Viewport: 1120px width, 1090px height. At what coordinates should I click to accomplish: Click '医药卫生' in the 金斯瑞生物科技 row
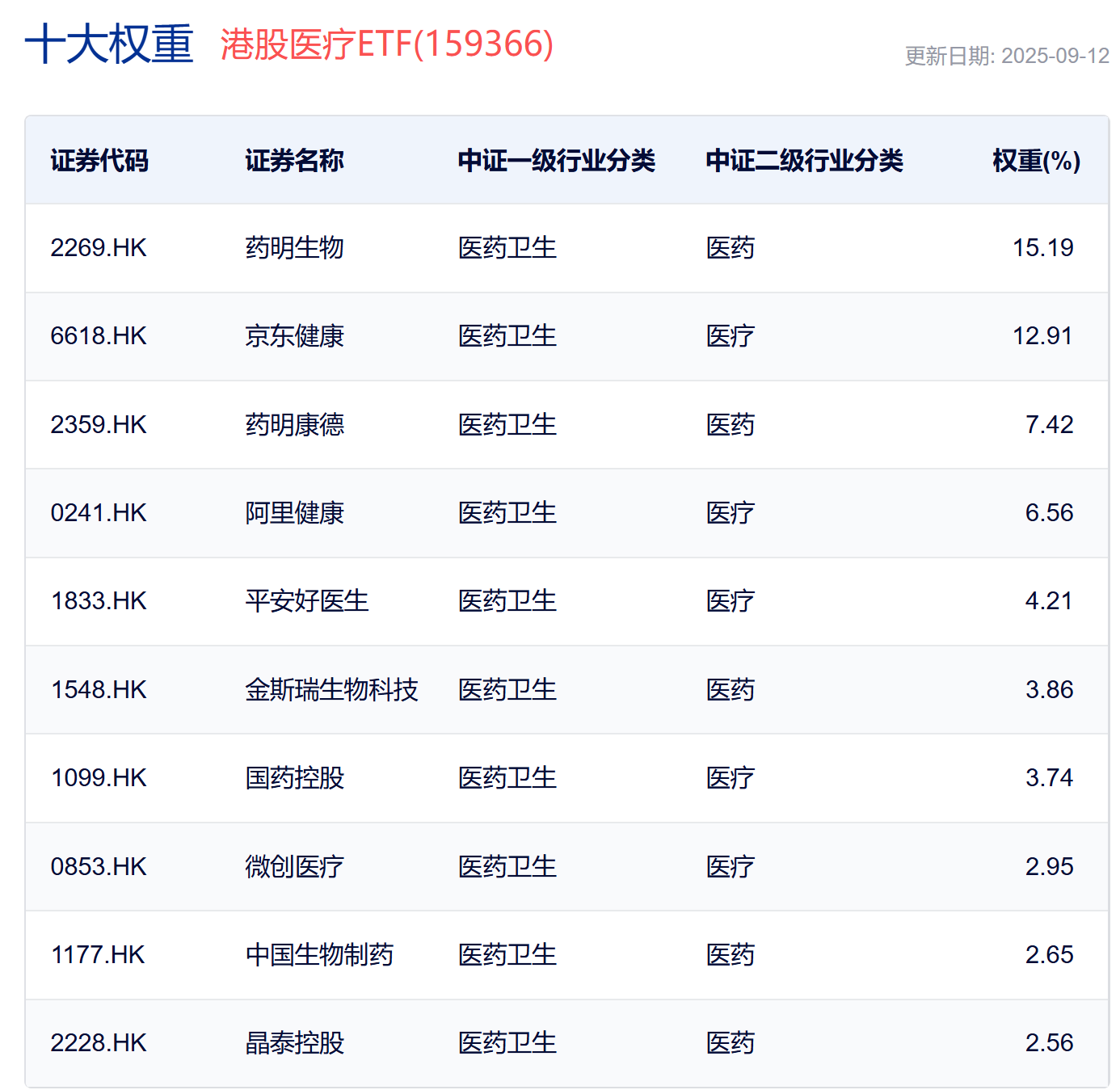[507, 690]
